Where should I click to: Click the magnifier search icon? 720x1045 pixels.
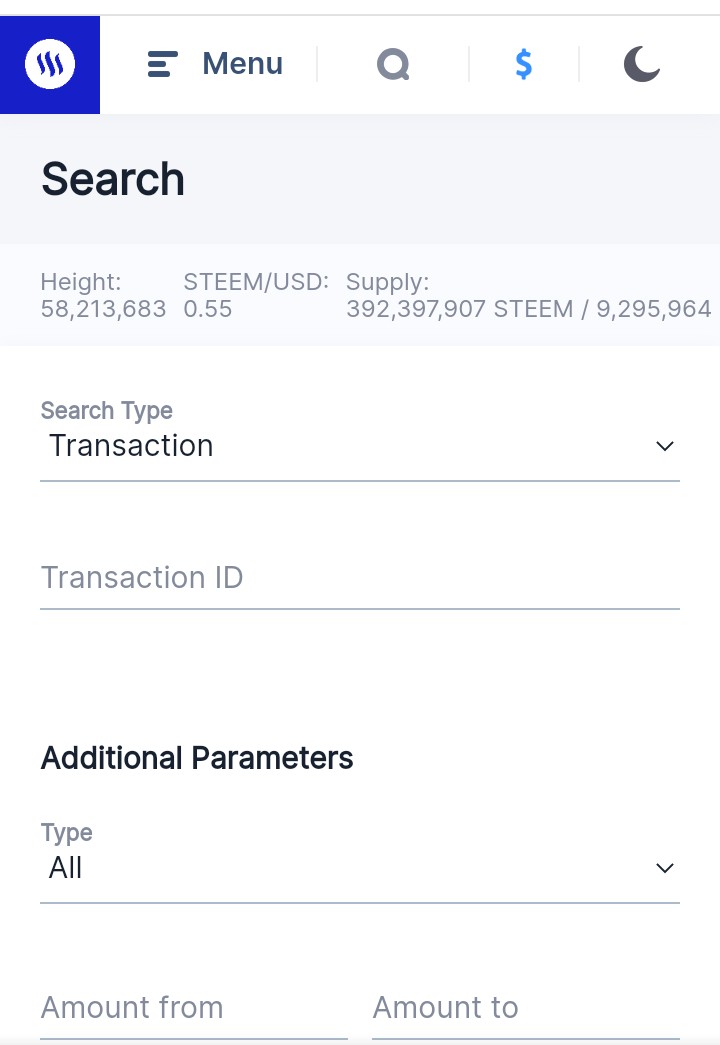(x=393, y=65)
